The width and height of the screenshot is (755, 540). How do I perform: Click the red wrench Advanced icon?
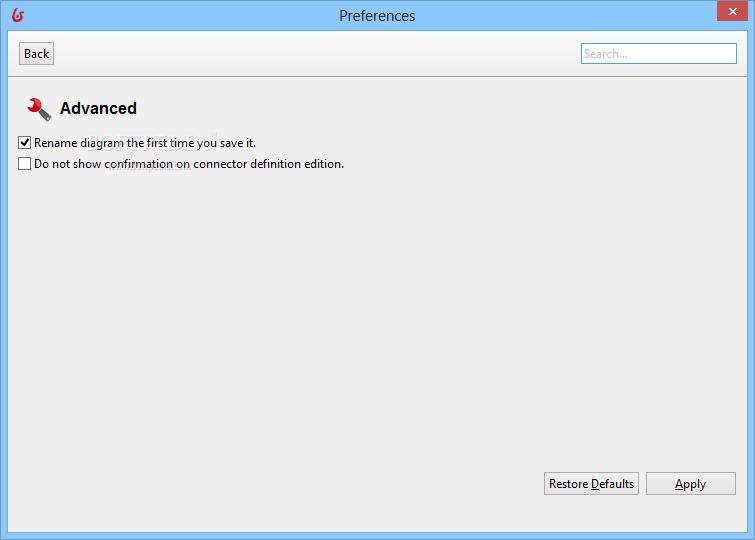pos(39,109)
